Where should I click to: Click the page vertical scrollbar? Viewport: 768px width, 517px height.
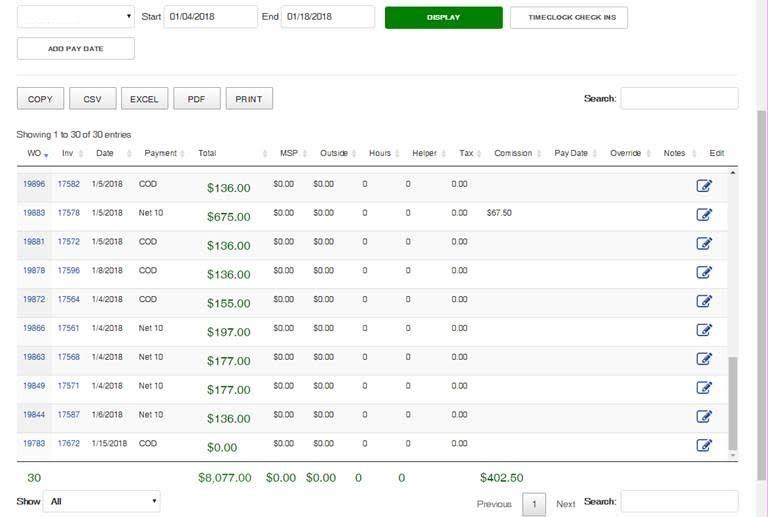[761, 294]
